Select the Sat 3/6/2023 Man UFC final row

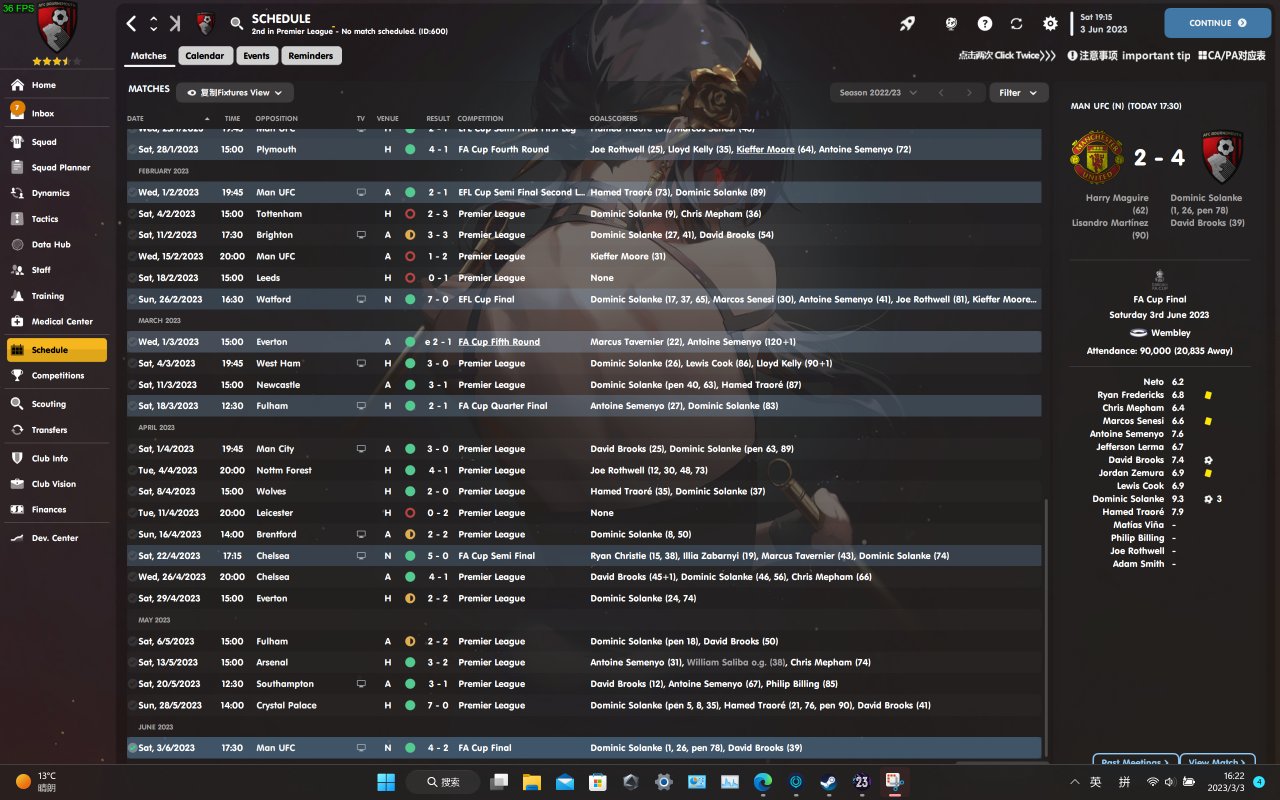pos(584,748)
